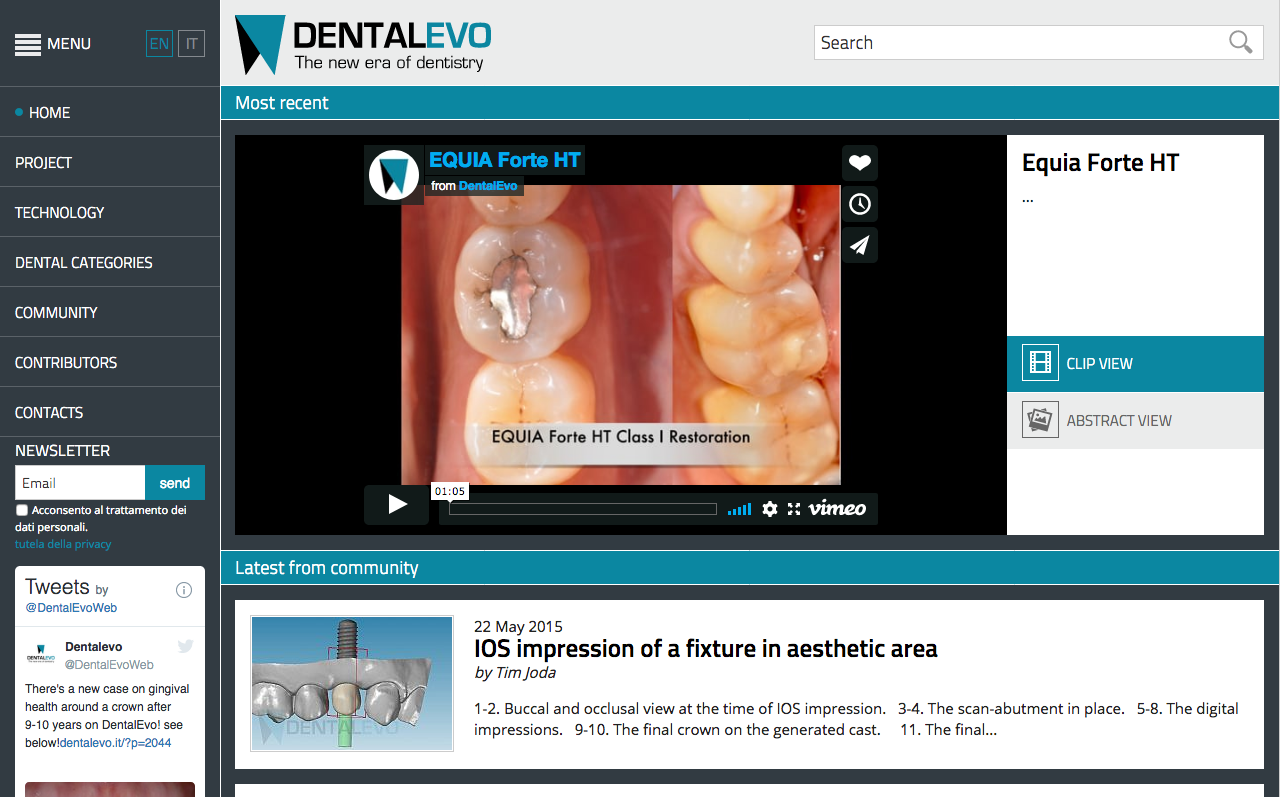
Task: Click the Equia Forte HT side heading
Action: (1100, 163)
